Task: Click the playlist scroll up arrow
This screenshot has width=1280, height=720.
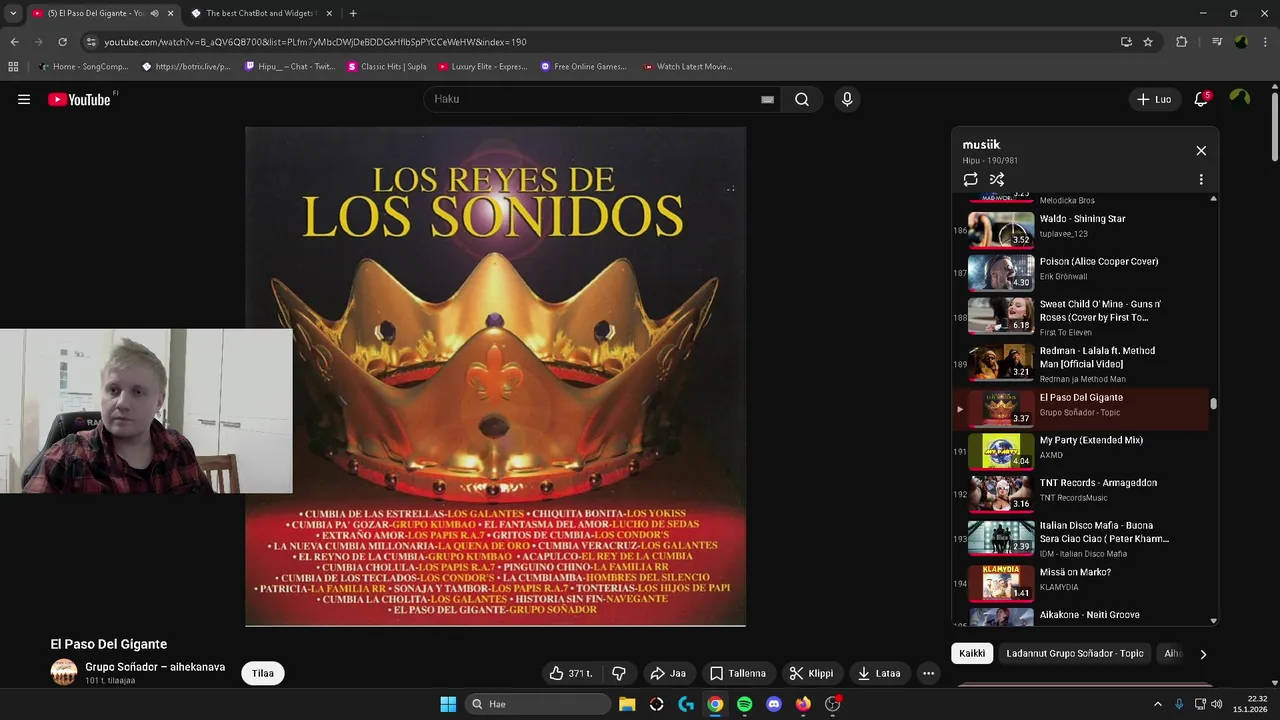Action: tap(1214, 199)
